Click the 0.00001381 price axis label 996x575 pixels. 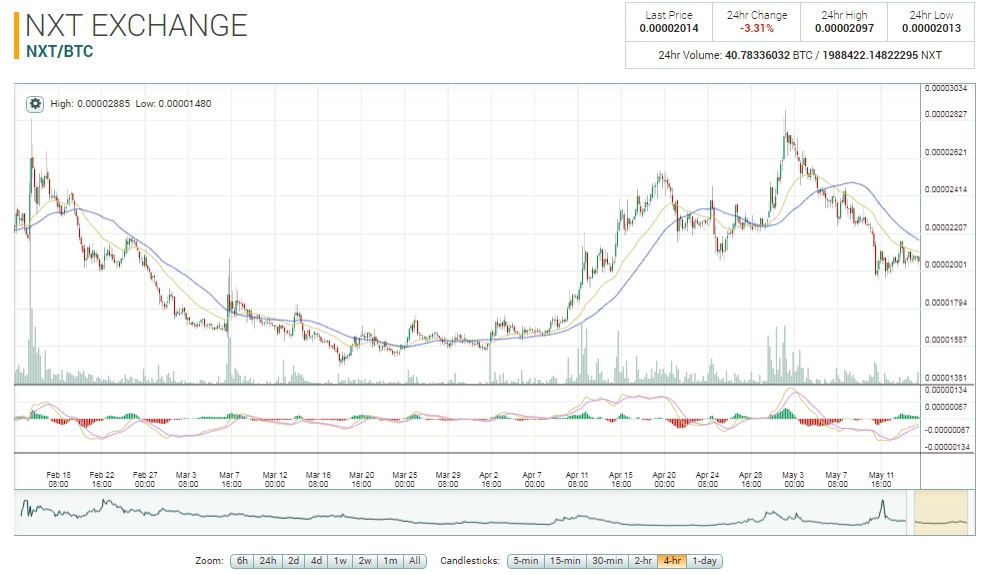pyautogui.click(x=946, y=378)
